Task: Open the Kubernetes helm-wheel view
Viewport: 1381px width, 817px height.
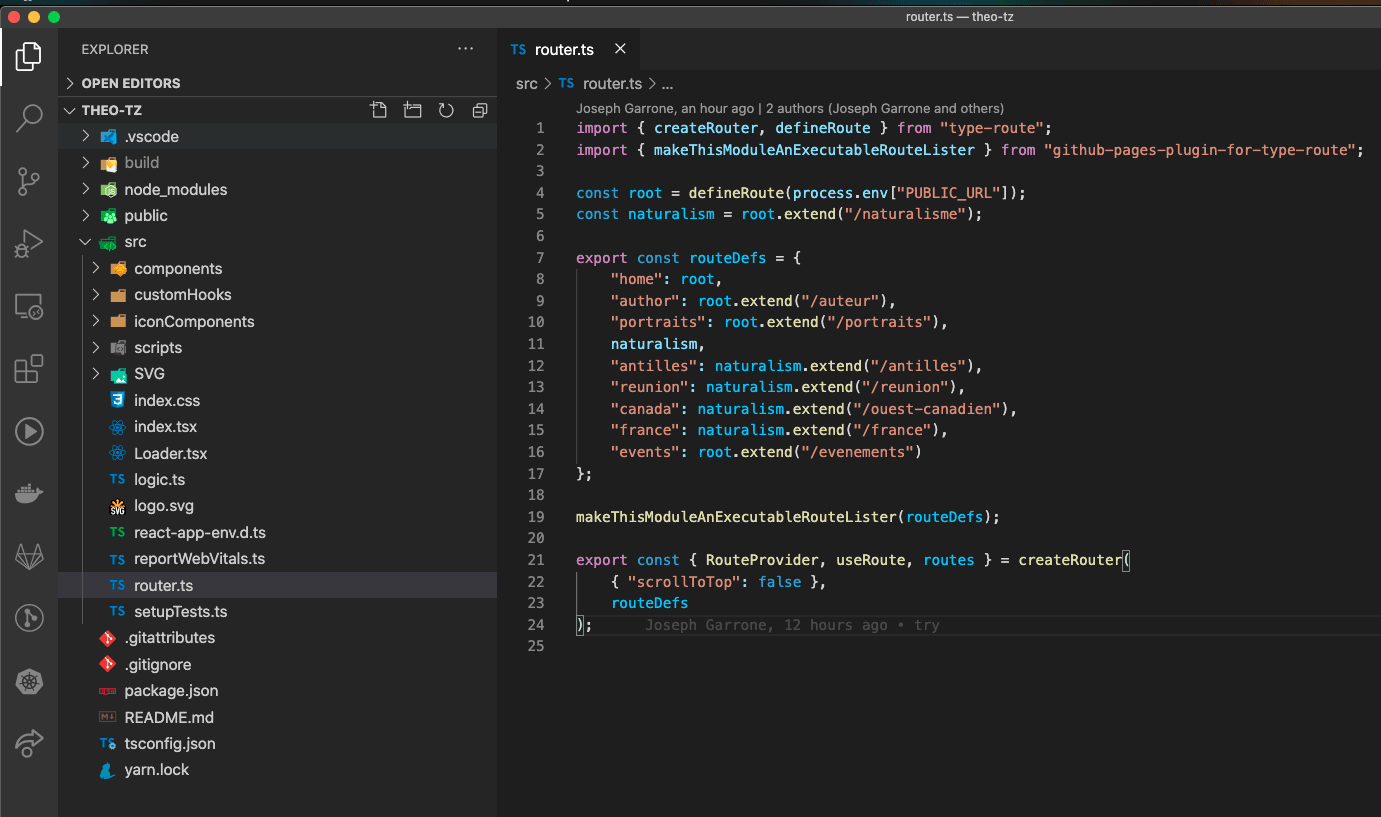Action: click(28, 682)
